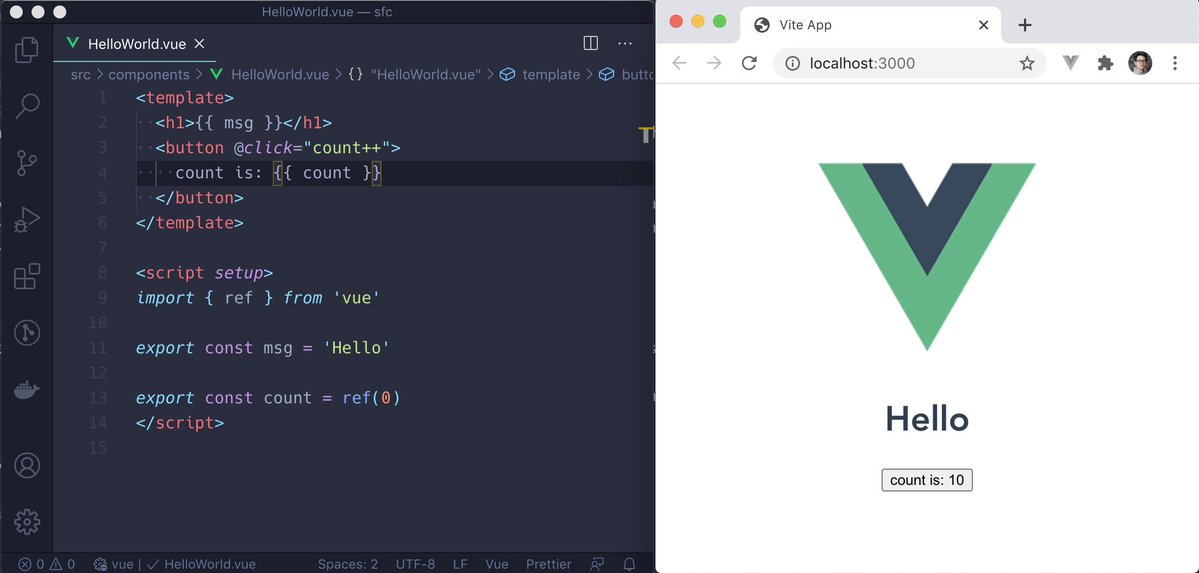
Task: View site information icon in address bar
Action: 792,63
